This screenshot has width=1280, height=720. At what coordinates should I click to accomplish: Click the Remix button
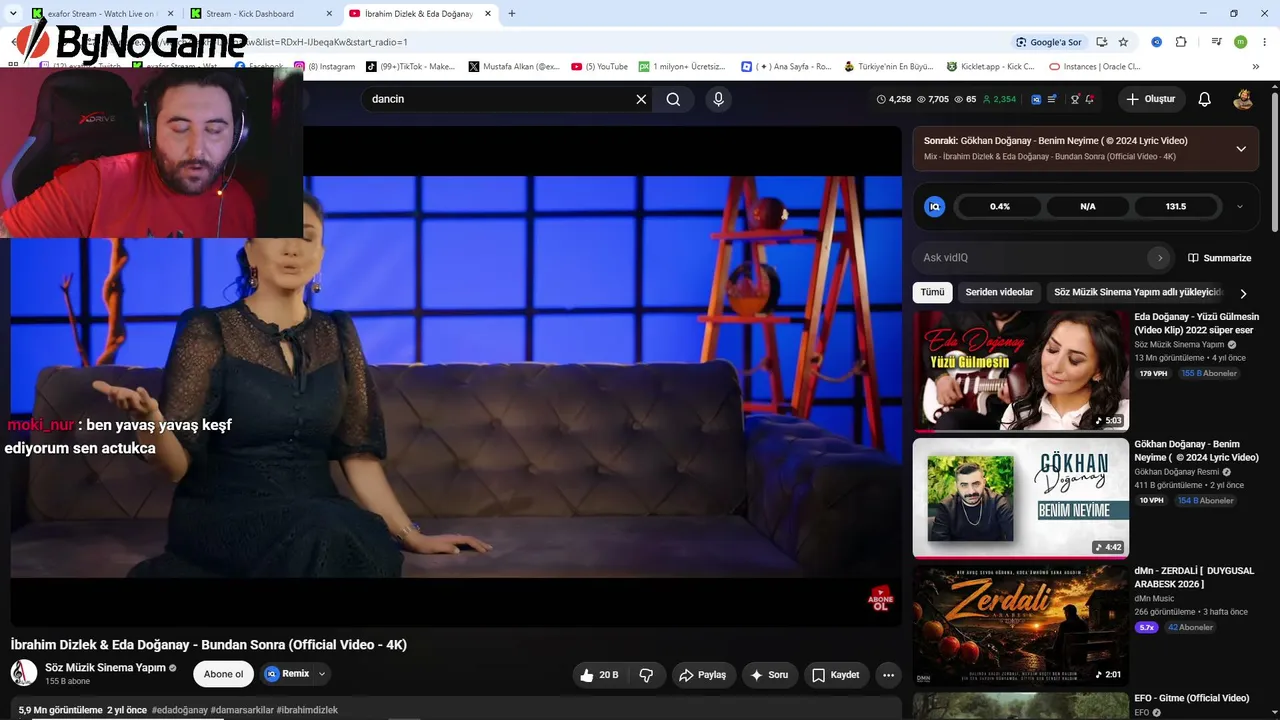click(287, 674)
